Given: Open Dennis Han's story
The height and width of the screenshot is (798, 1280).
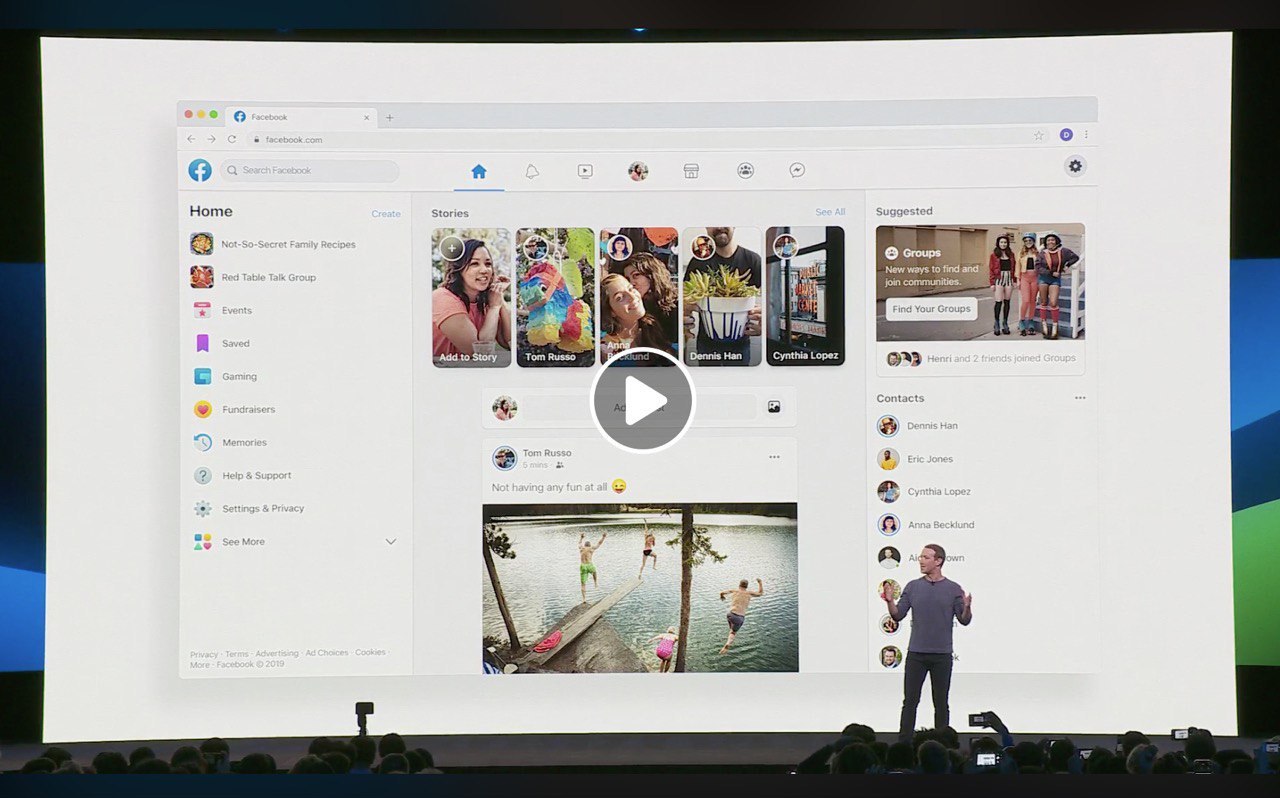Looking at the screenshot, I should click(x=722, y=297).
